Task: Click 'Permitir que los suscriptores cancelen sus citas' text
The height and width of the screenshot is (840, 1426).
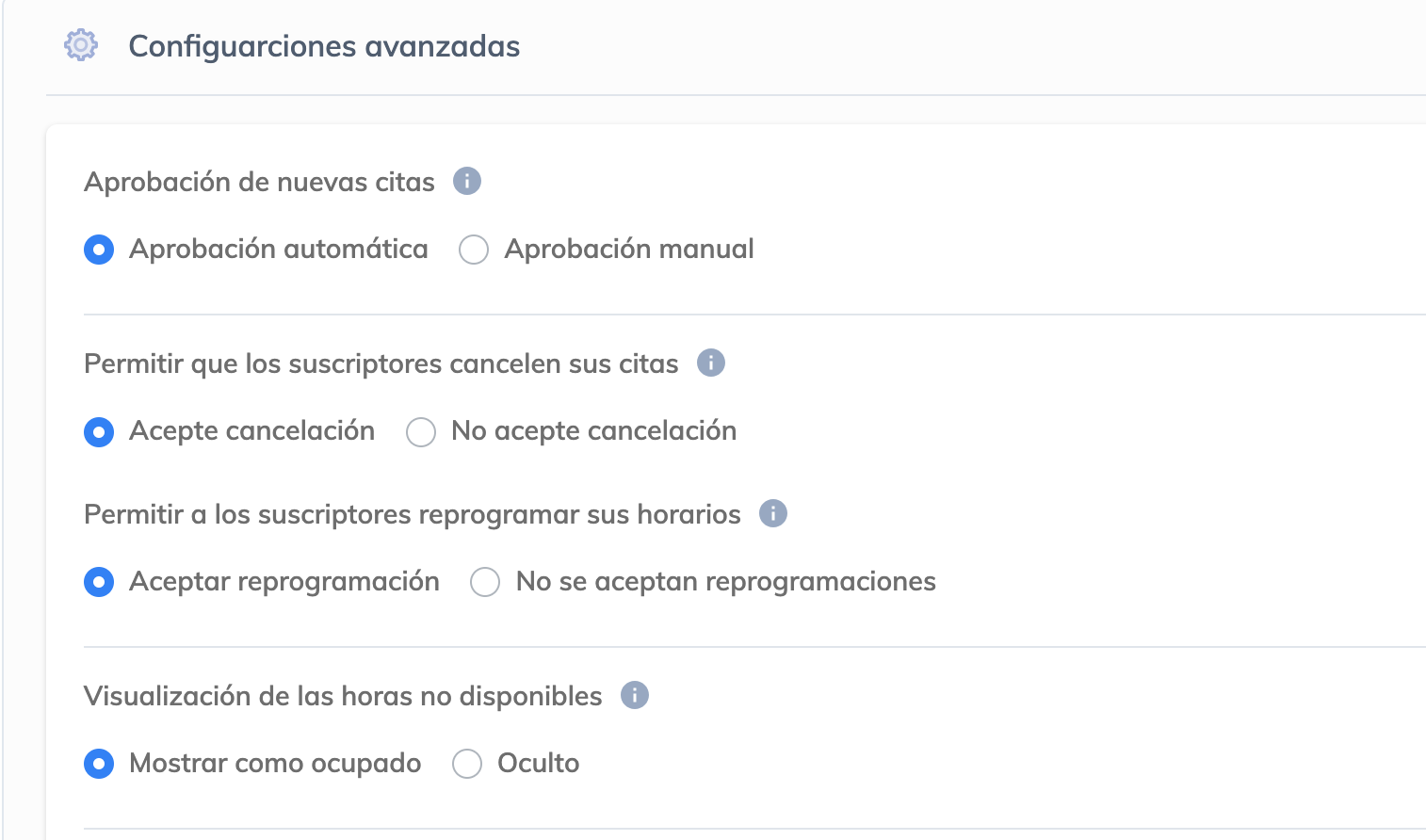Action: coord(381,363)
